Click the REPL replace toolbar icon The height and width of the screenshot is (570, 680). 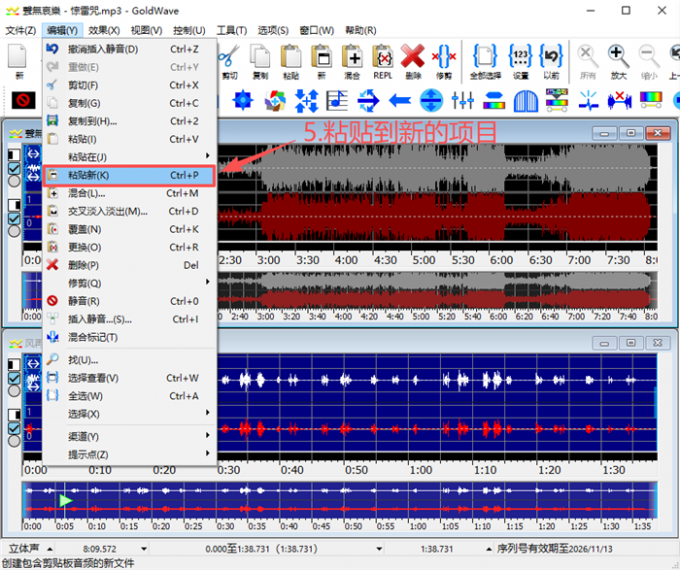coord(382,57)
